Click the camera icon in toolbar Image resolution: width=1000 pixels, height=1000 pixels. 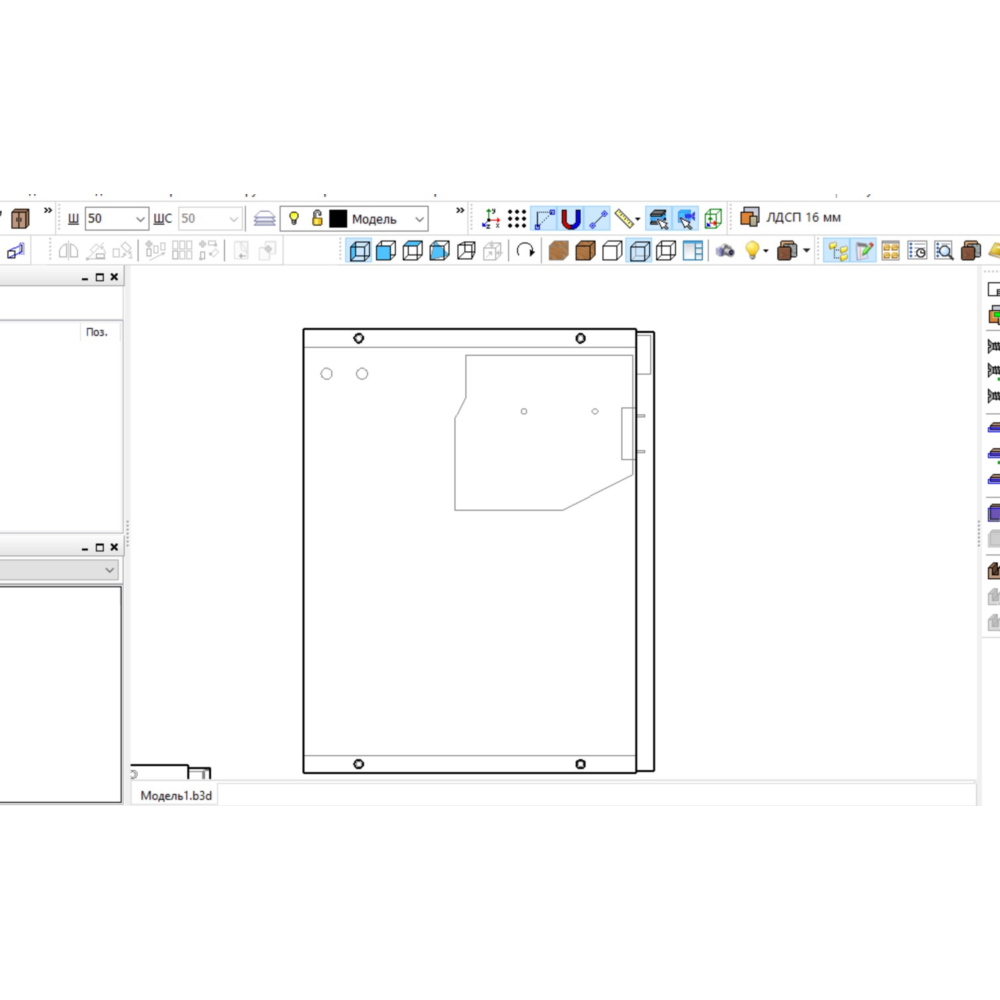click(x=725, y=251)
